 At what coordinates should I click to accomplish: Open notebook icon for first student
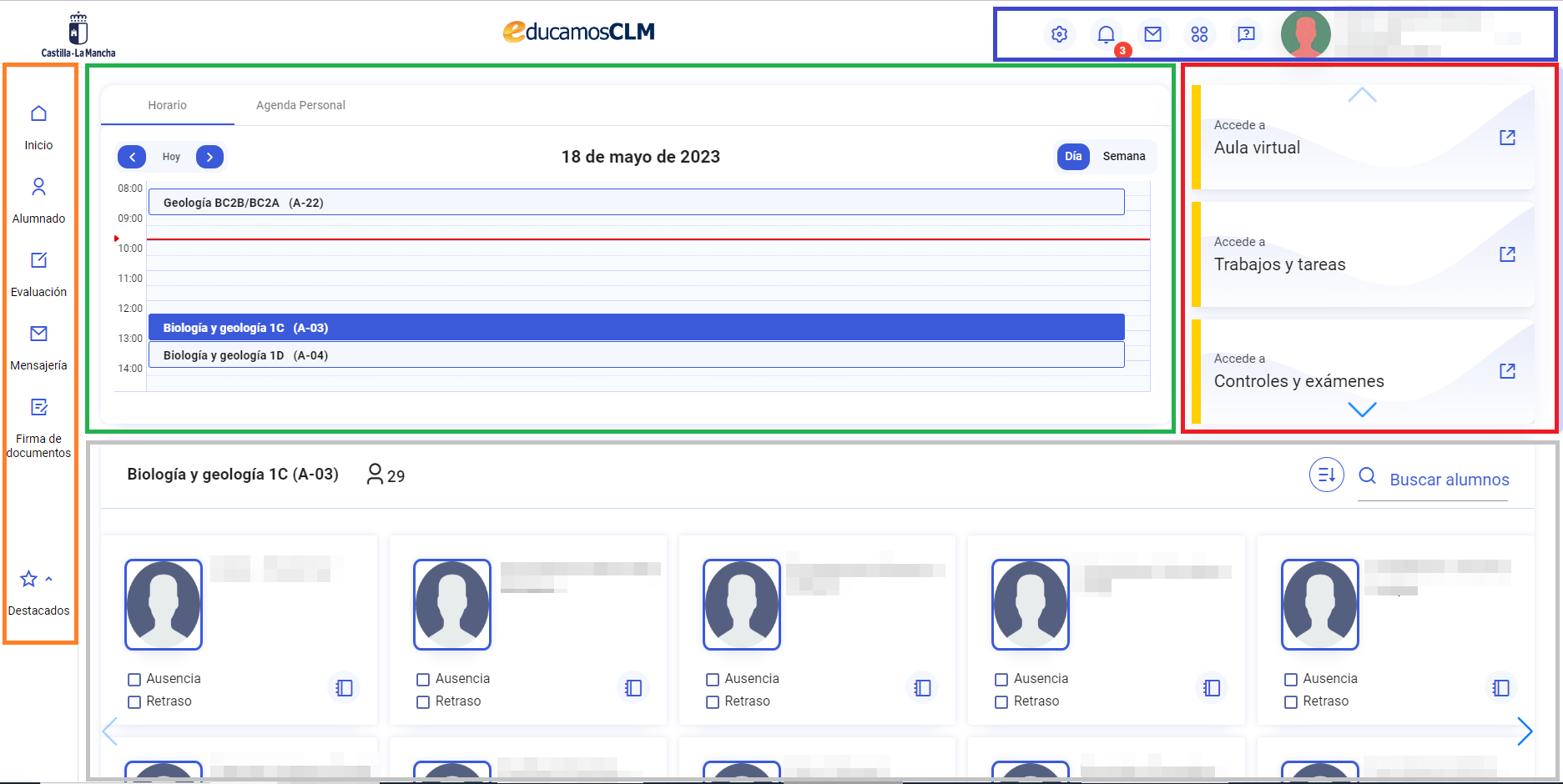[344, 688]
